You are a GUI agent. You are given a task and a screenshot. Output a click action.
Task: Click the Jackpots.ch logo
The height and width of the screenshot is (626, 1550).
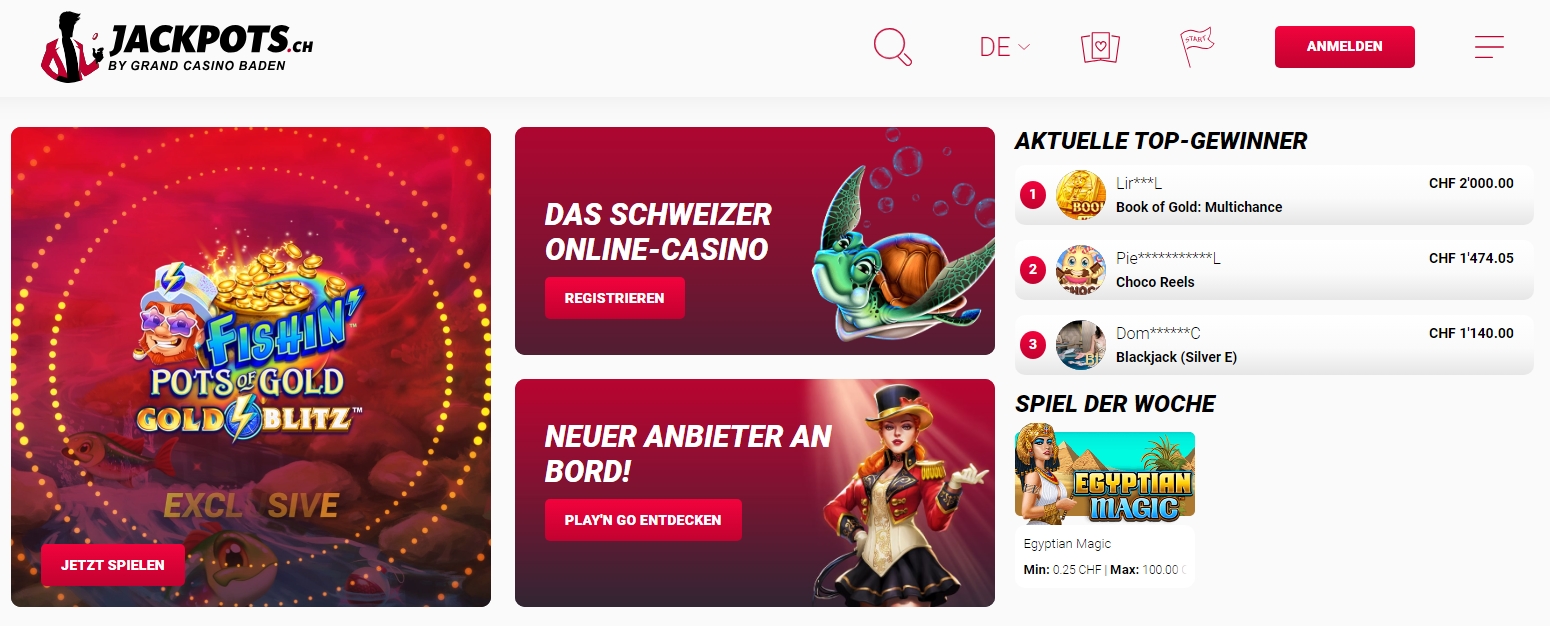pos(177,47)
